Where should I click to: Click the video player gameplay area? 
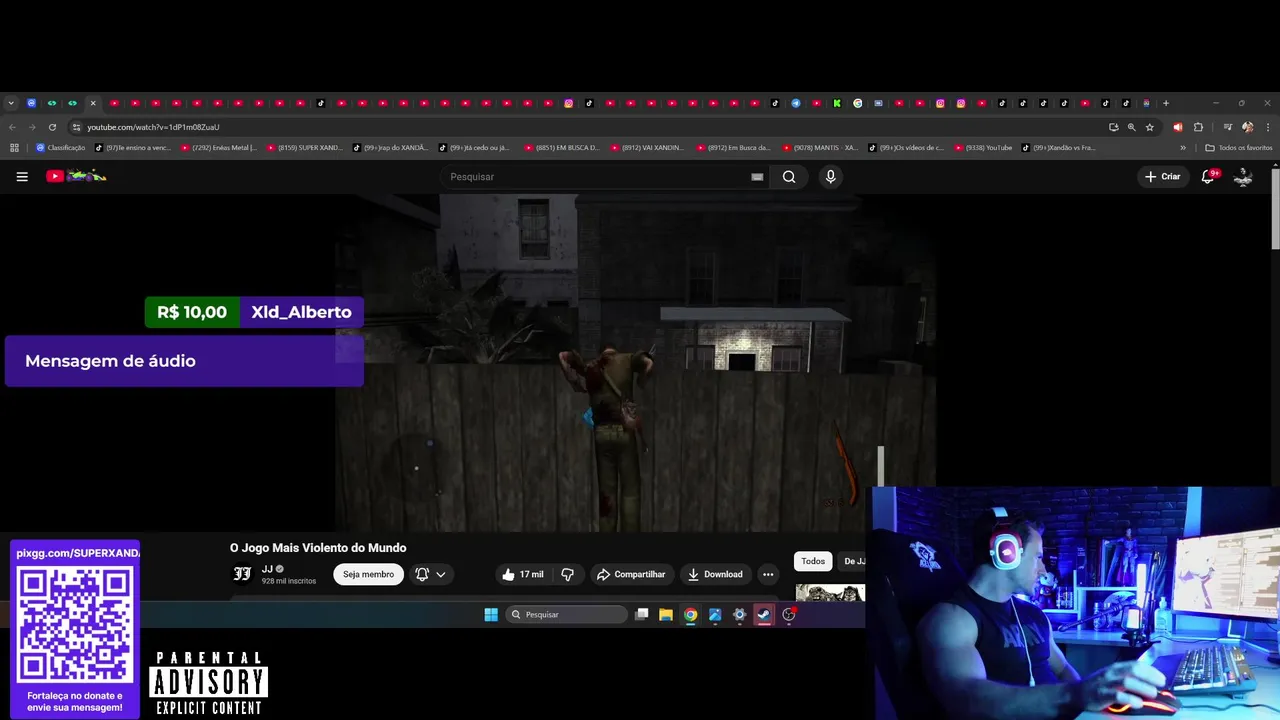635,362
